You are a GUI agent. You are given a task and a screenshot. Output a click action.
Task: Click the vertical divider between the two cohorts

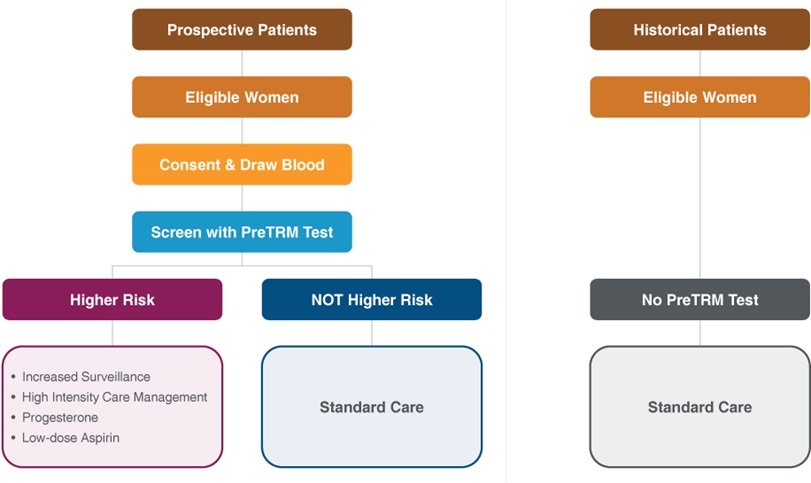point(506,240)
